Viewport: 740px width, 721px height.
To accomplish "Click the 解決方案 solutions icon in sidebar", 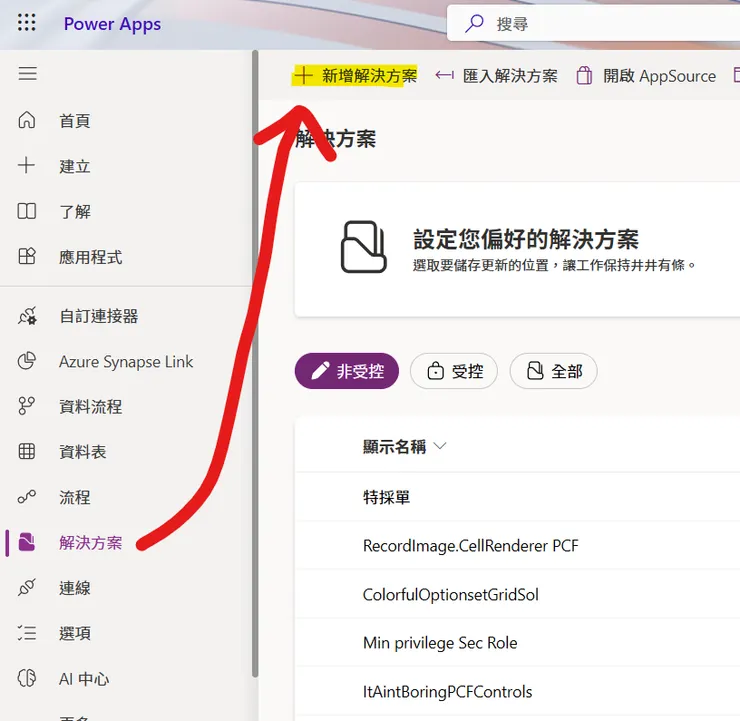I will point(26,542).
